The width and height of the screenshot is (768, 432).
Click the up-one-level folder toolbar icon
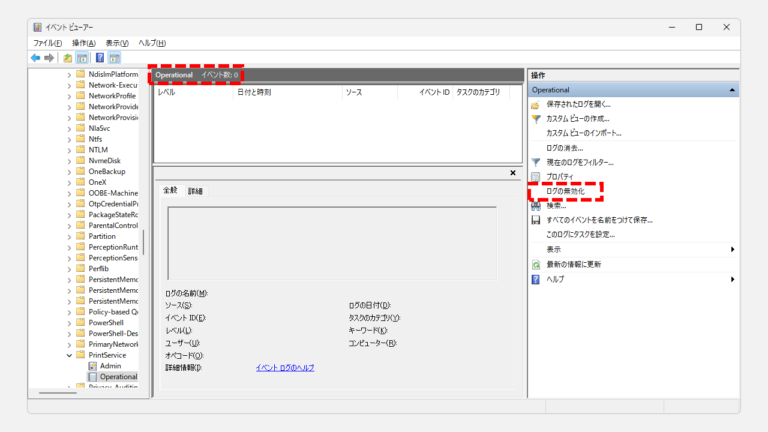68,58
